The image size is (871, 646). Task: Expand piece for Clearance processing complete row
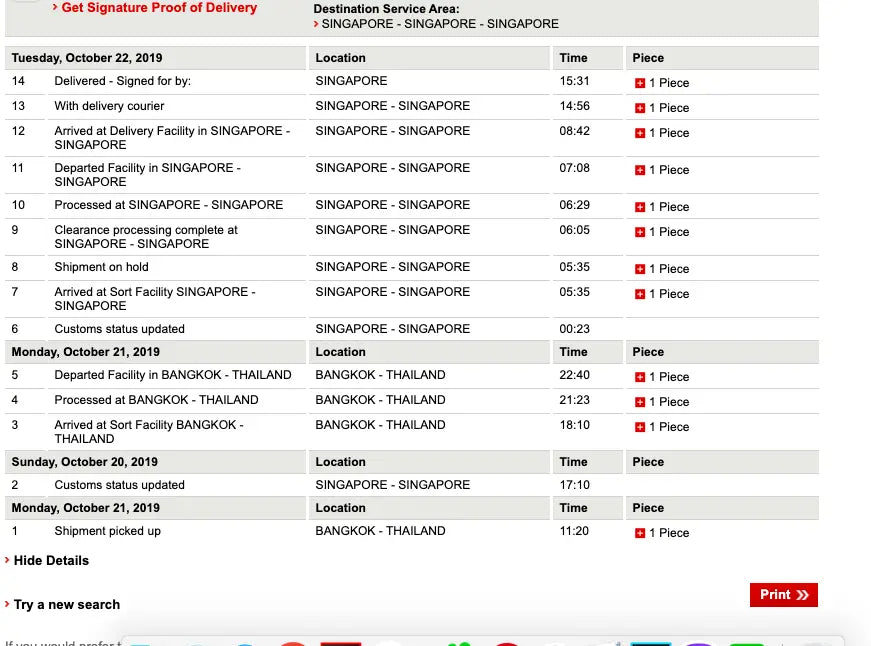click(640, 232)
